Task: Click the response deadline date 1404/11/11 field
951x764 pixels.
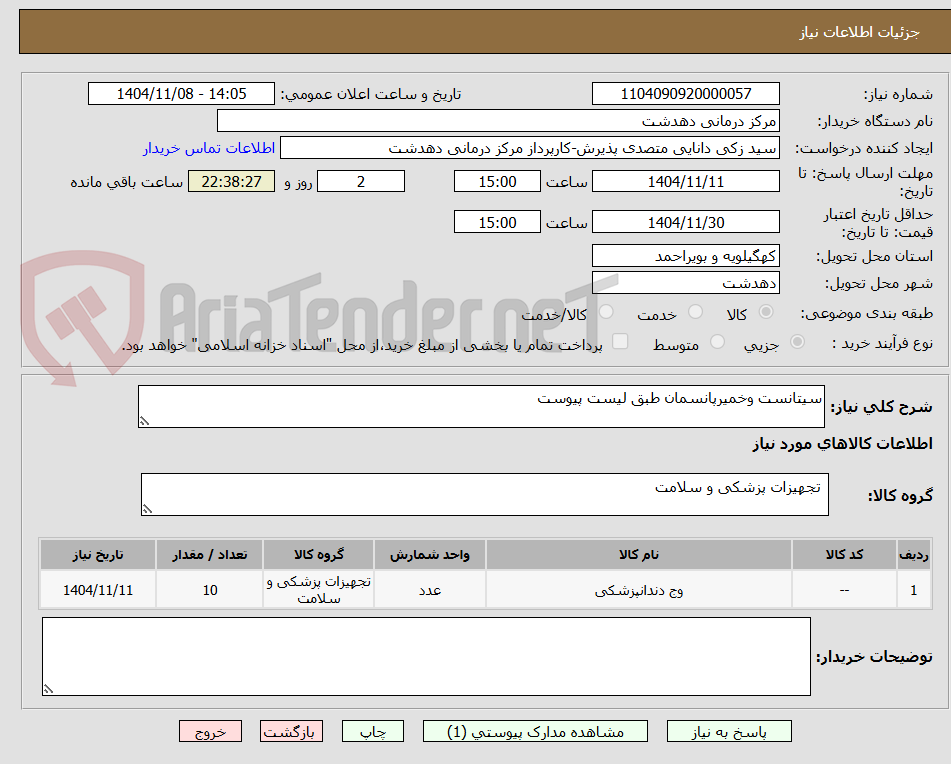Action: coord(685,181)
